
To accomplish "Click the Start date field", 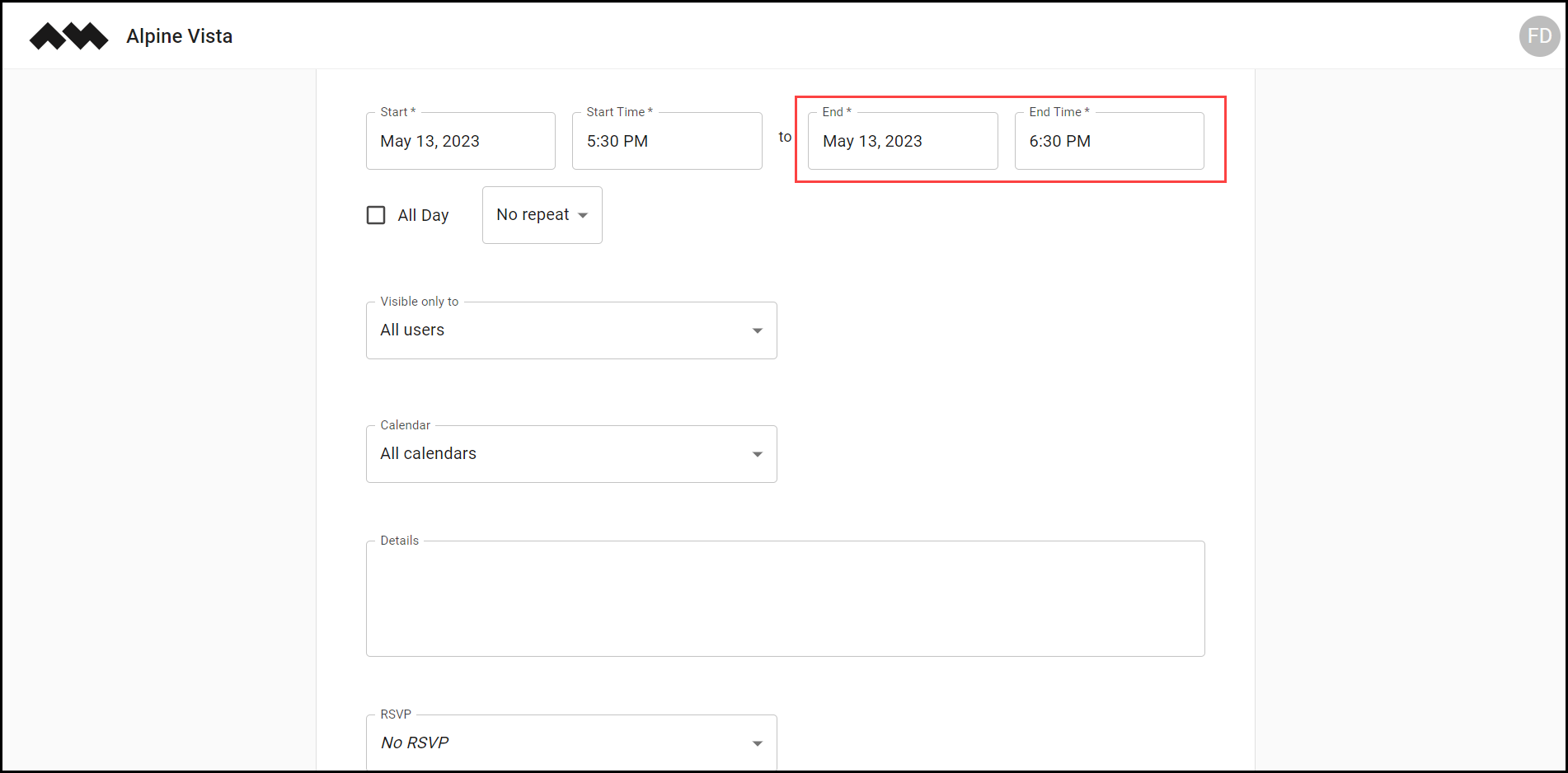I will (461, 141).
